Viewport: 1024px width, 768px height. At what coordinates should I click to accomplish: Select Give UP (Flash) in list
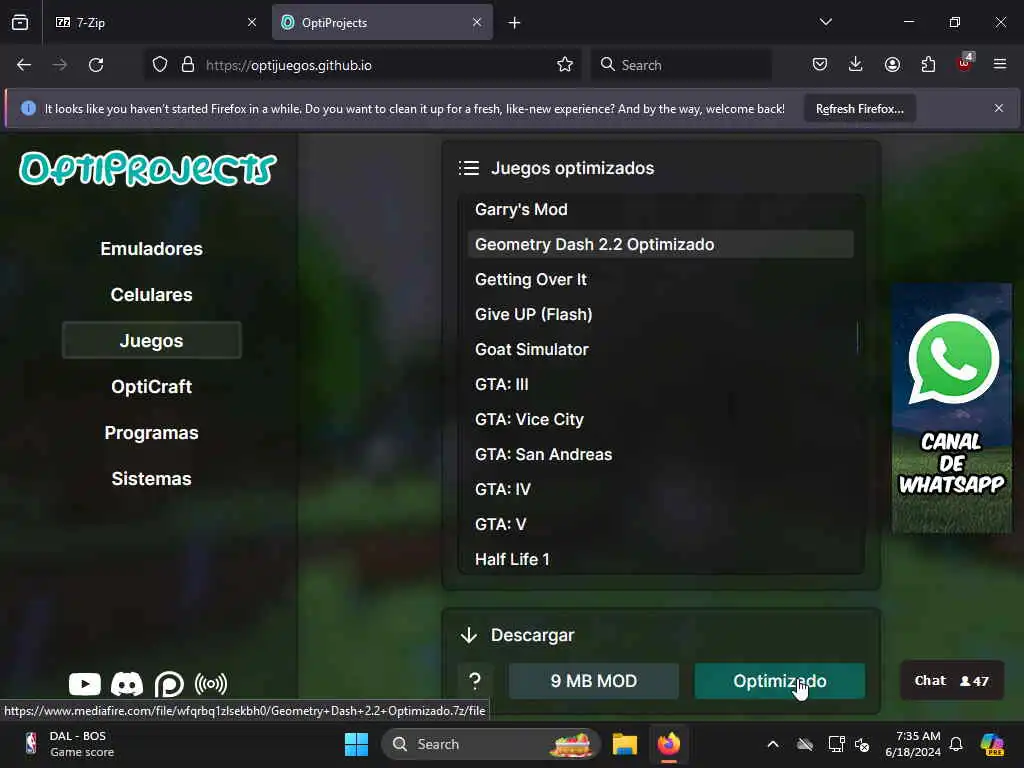(660, 314)
